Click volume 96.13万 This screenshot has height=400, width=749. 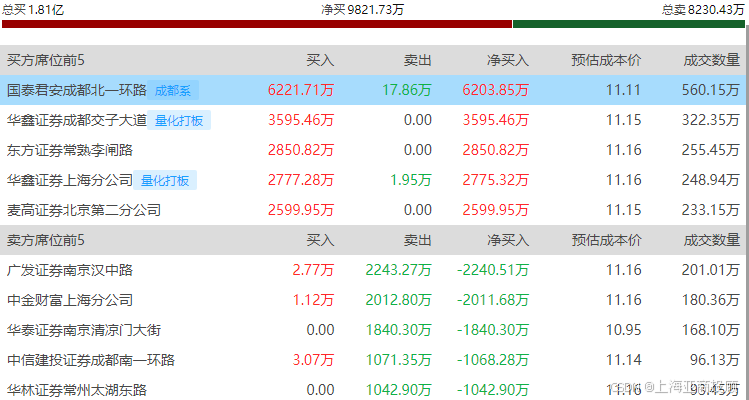pyautogui.click(x=715, y=360)
